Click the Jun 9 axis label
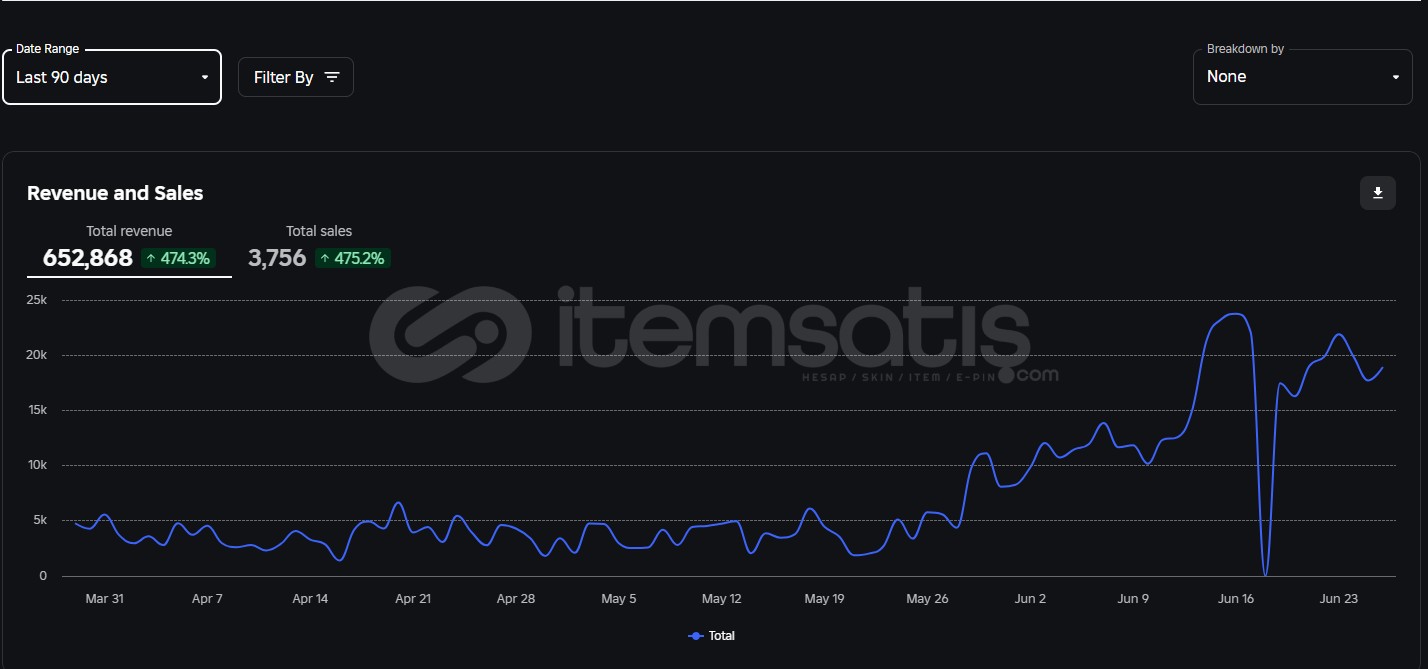This screenshot has width=1428, height=669. [1133, 599]
